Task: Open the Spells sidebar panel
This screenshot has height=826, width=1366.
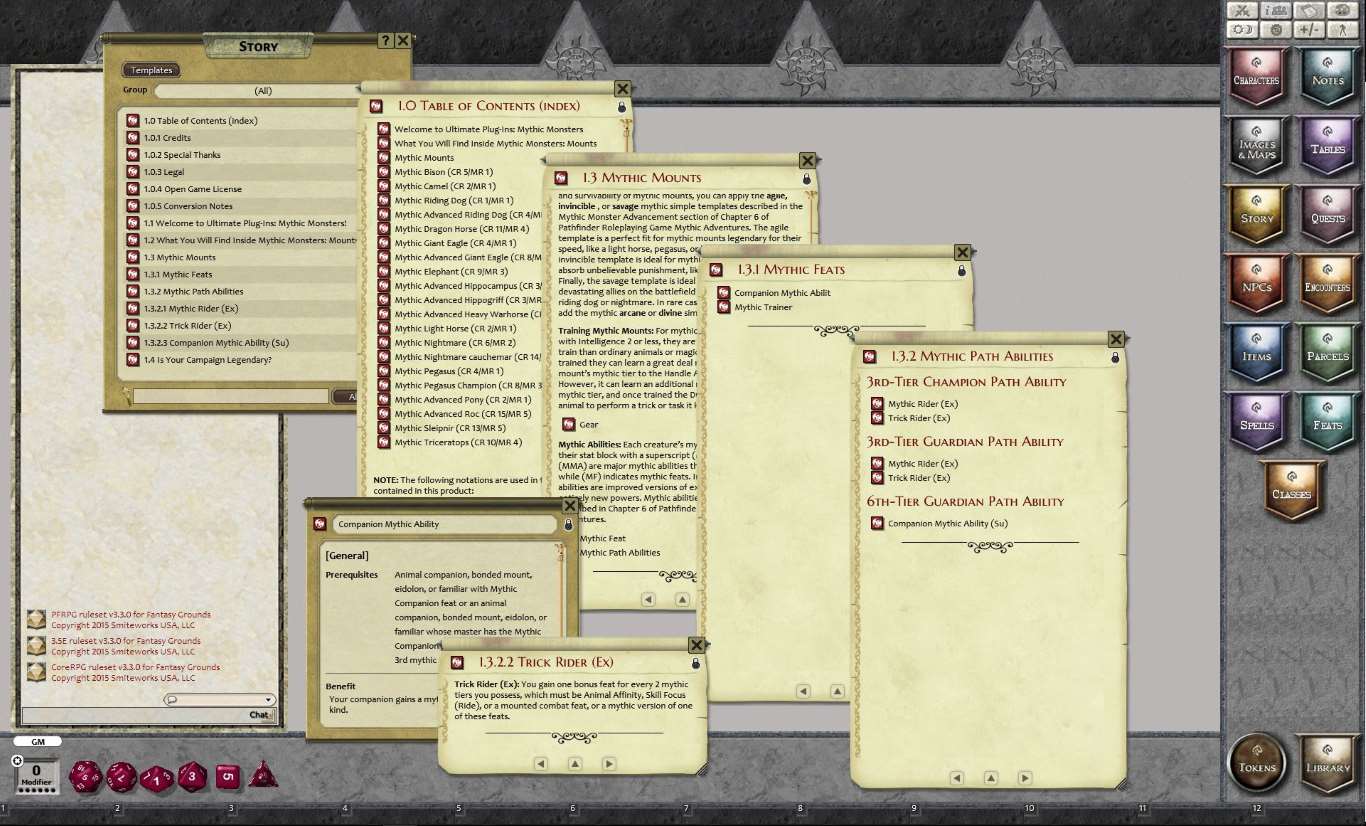Action: tap(1257, 424)
